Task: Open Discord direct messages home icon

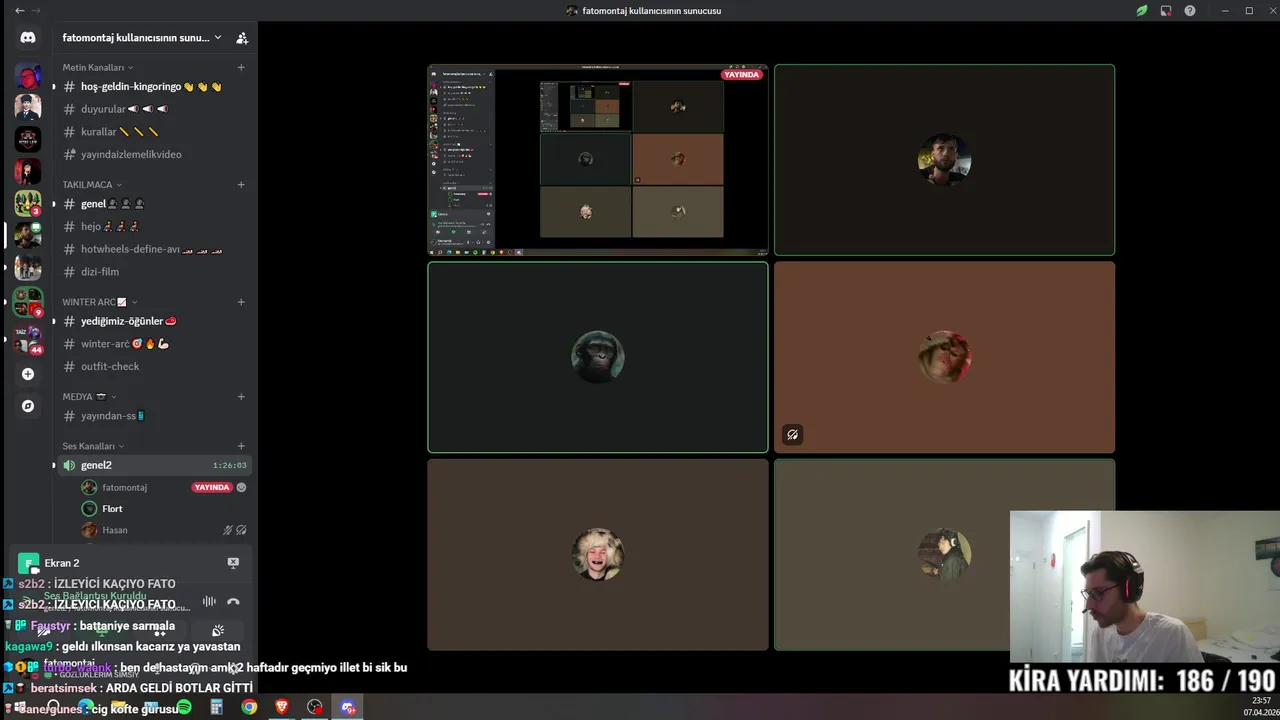Action: click(28, 38)
